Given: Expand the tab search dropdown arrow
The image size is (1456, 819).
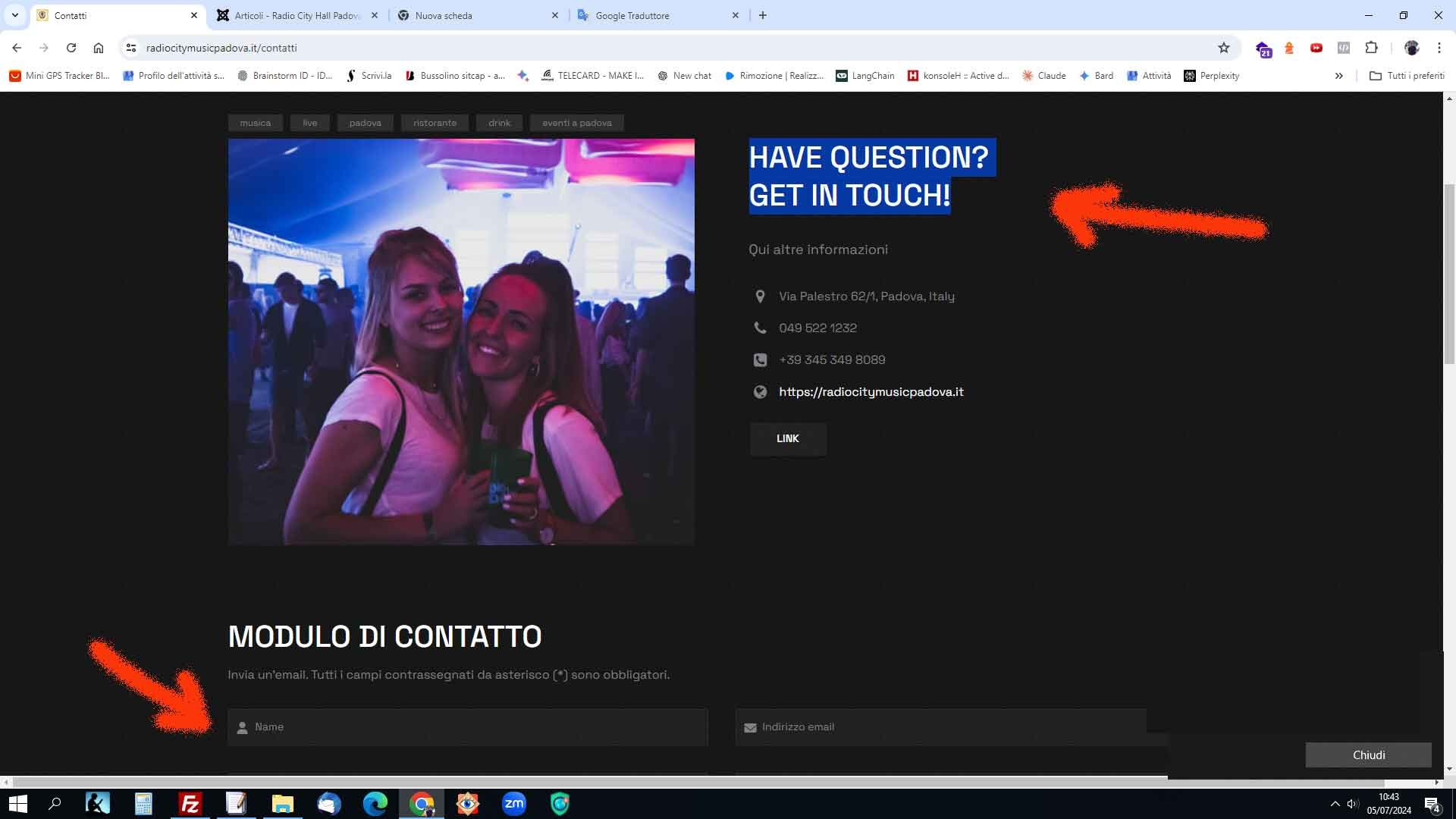Looking at the screenshot, I should click(x=14, y=15).
